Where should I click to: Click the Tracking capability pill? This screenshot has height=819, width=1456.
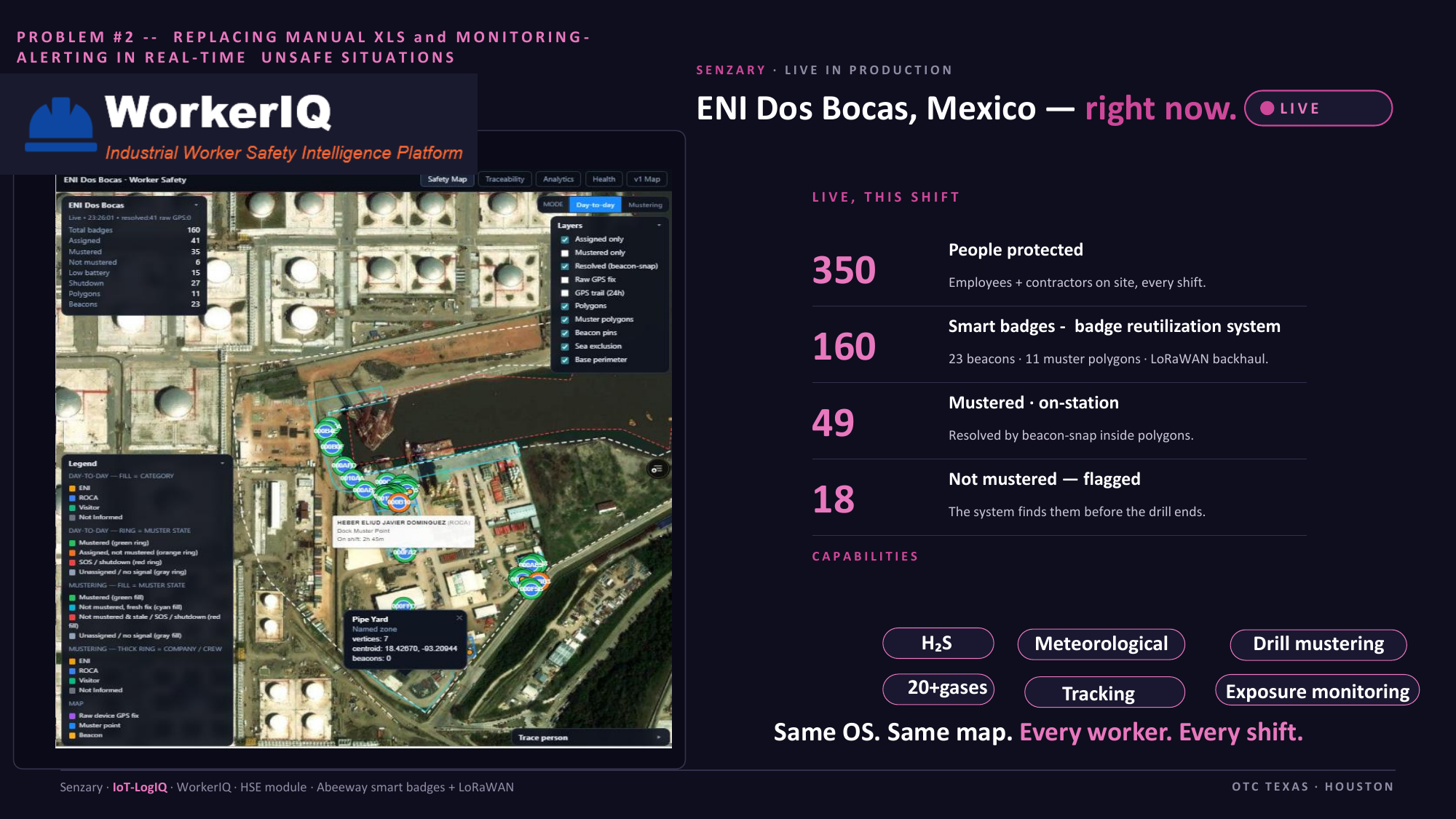pos(1104,692)
